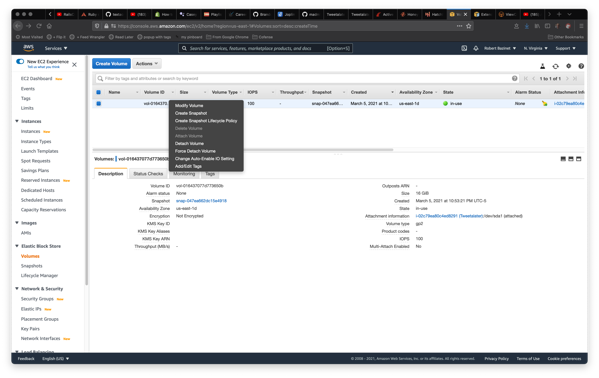Open the snap-047ea662 snapshot link in details
This screenshot has width=599, height=378.
pyautogui.click(x=201, y=201)
